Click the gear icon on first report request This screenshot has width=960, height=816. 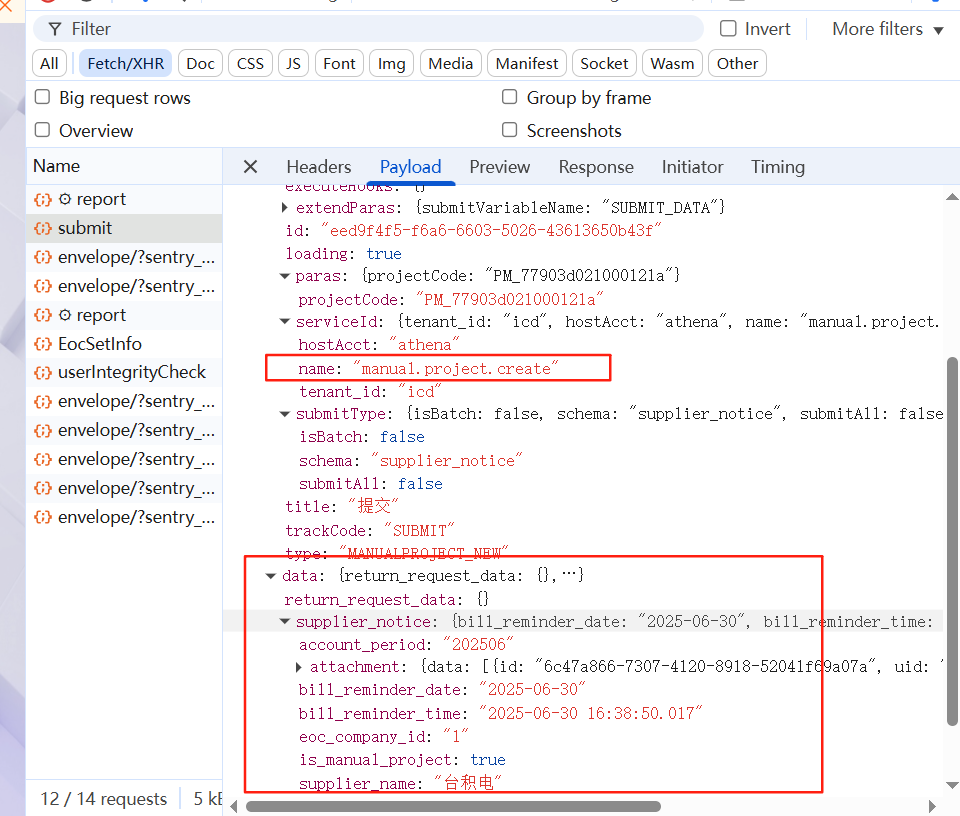65,199
